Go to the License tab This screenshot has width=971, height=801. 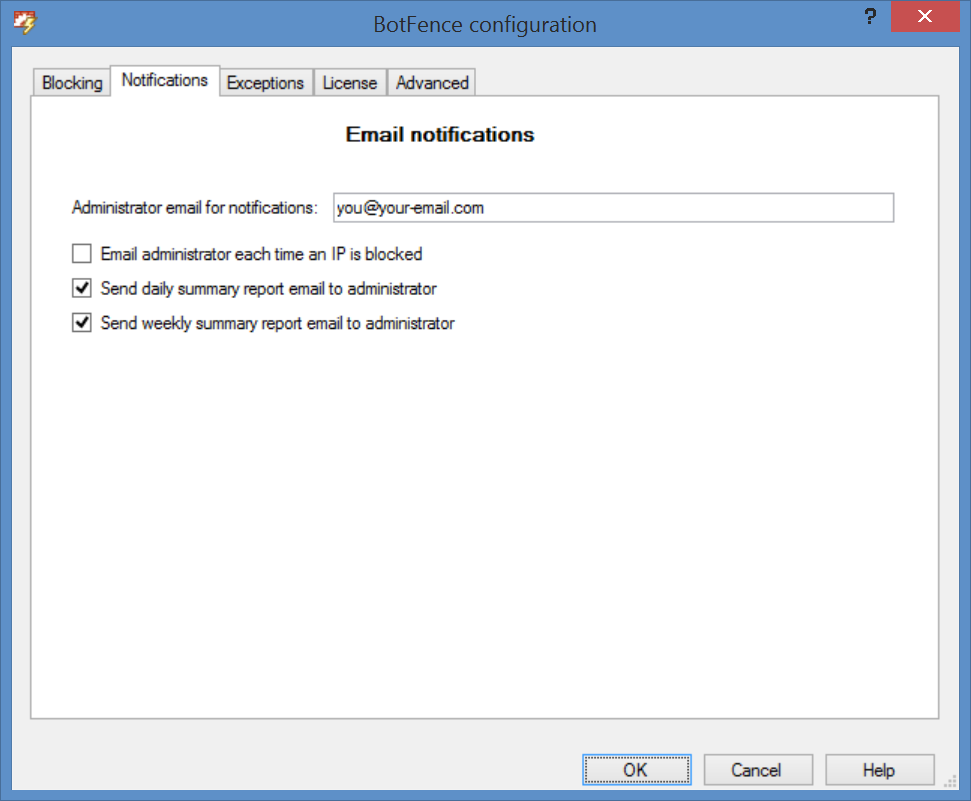pyautogui.click(x=350, y=83)
